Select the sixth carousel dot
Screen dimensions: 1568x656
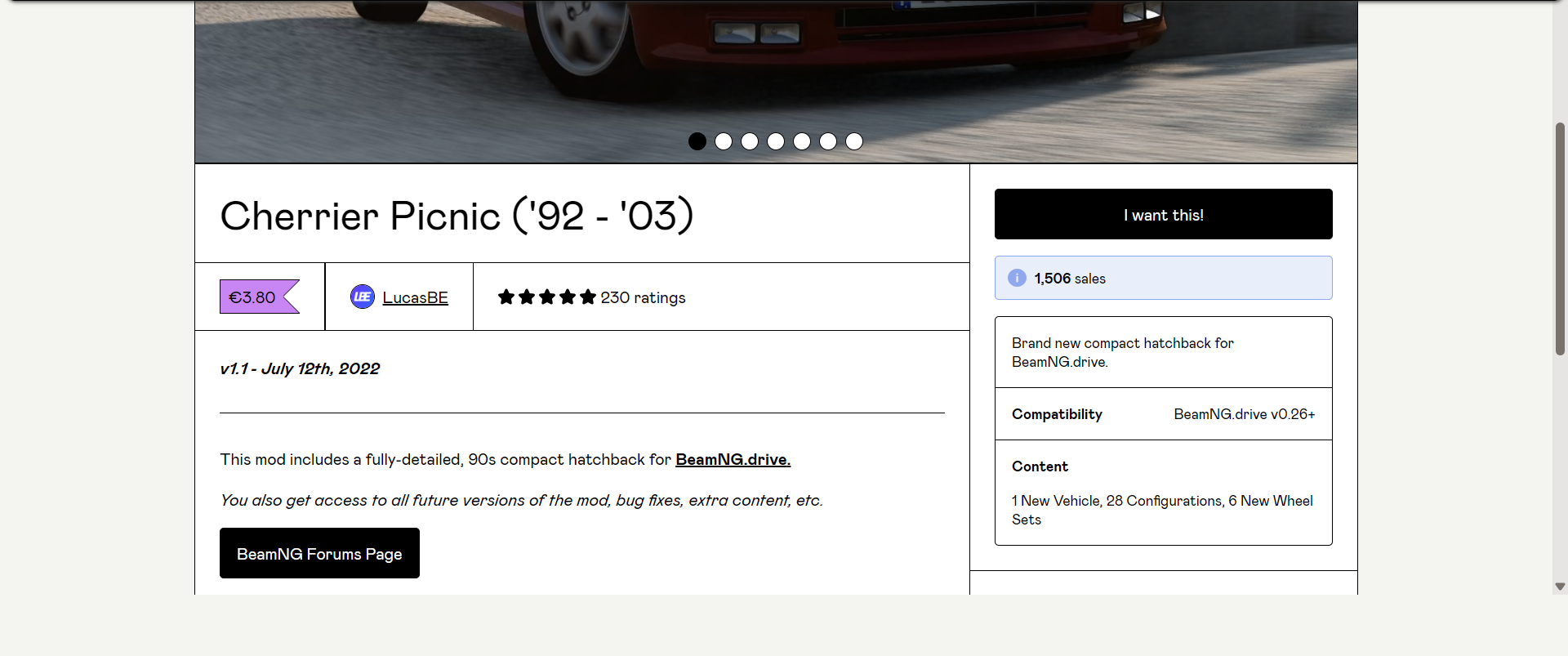point(828,141)
